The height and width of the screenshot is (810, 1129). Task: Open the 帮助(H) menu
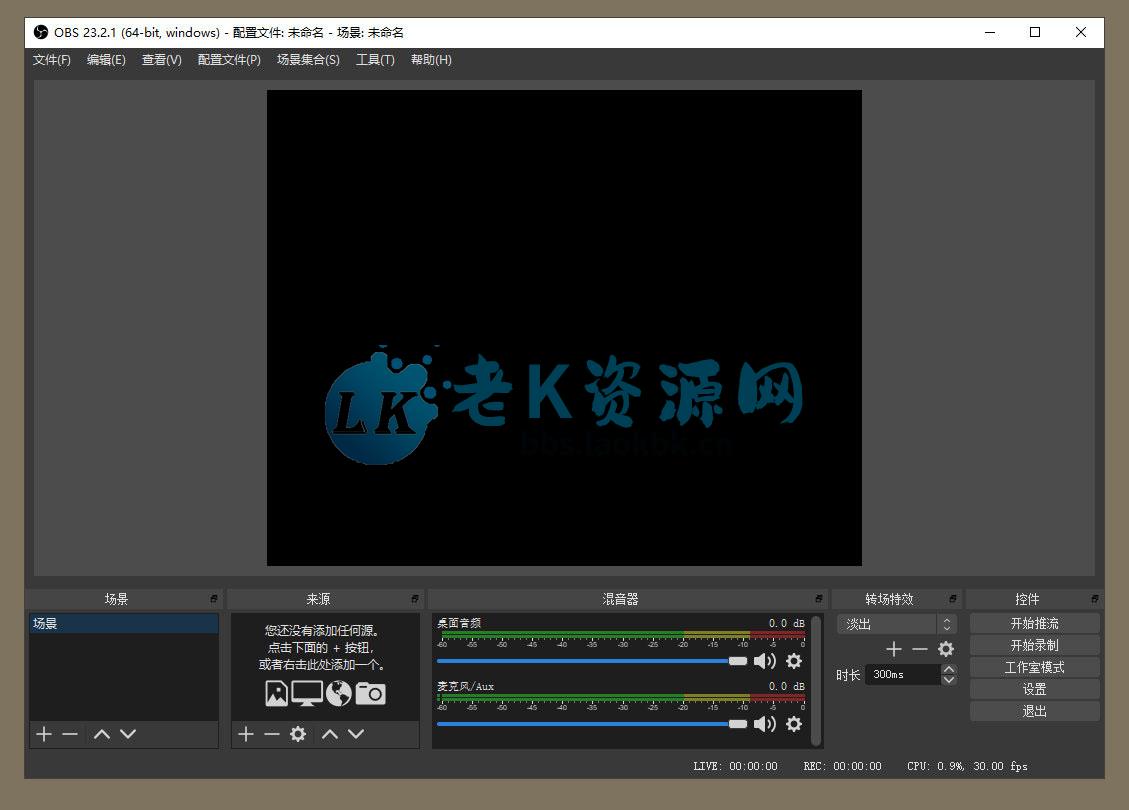tap(431, 60)
